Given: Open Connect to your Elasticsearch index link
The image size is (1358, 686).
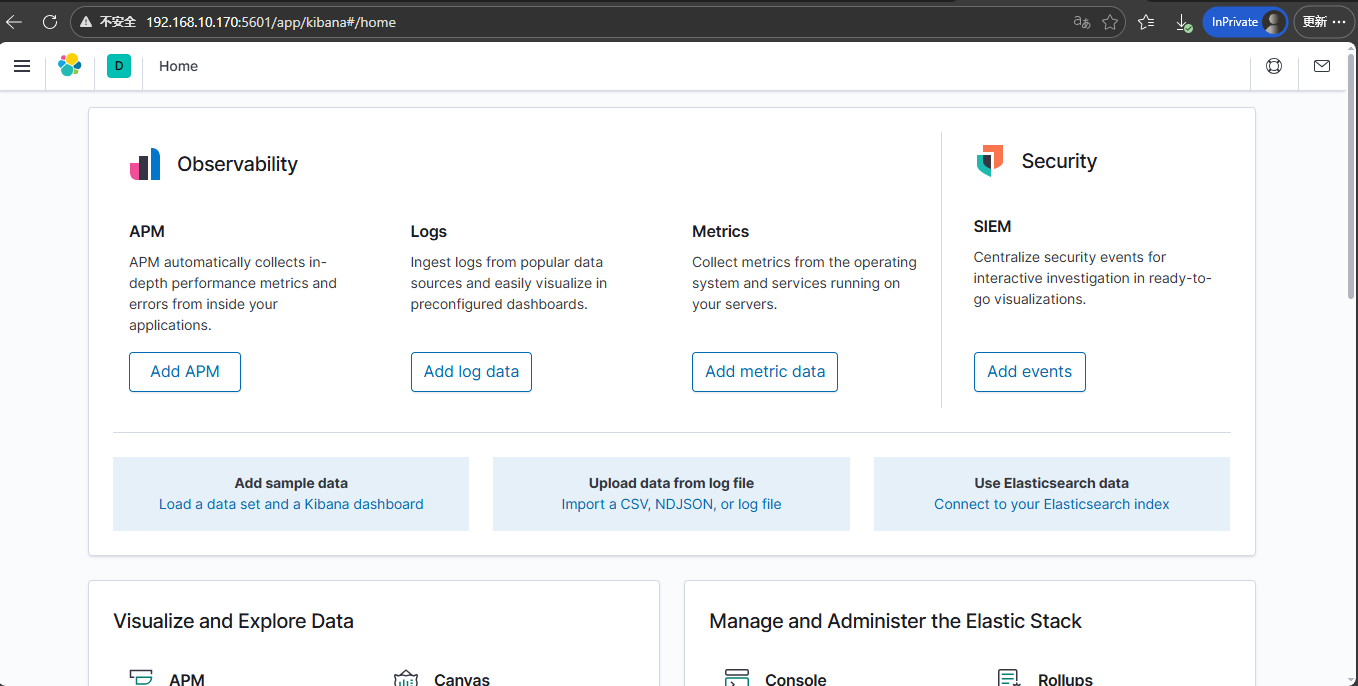Looking at the screenshot, I should pyautogui.click(x=1052, y=504).
